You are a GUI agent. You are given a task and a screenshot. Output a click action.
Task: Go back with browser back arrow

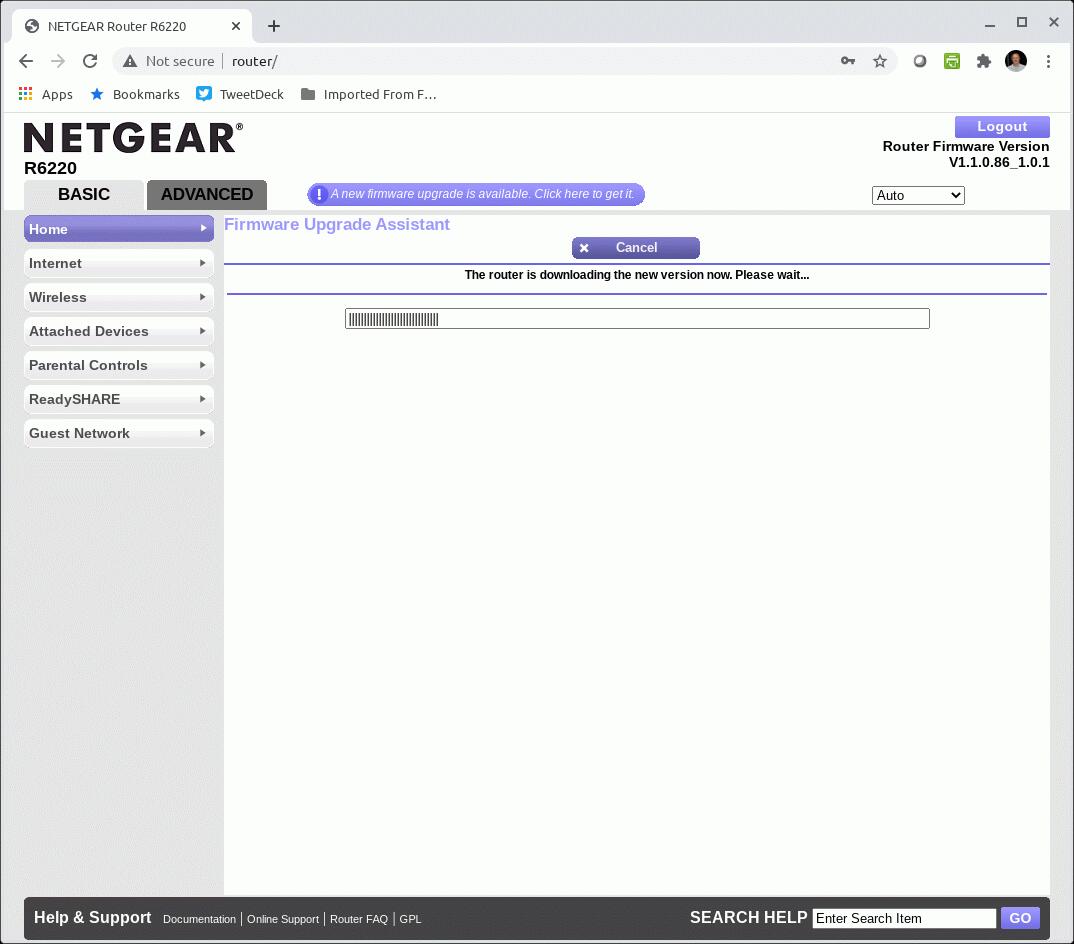[26, 61]
